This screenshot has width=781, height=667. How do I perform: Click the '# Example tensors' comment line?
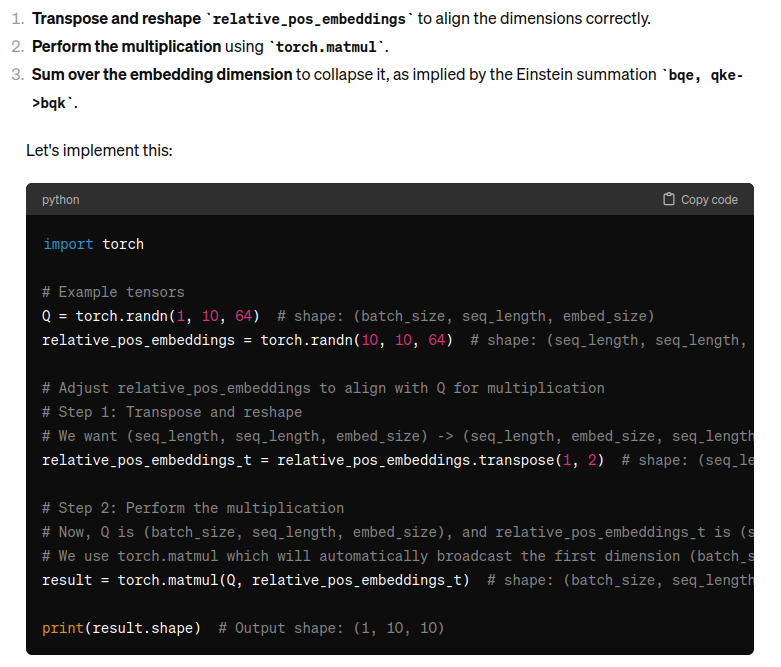(x=114, y=292)
